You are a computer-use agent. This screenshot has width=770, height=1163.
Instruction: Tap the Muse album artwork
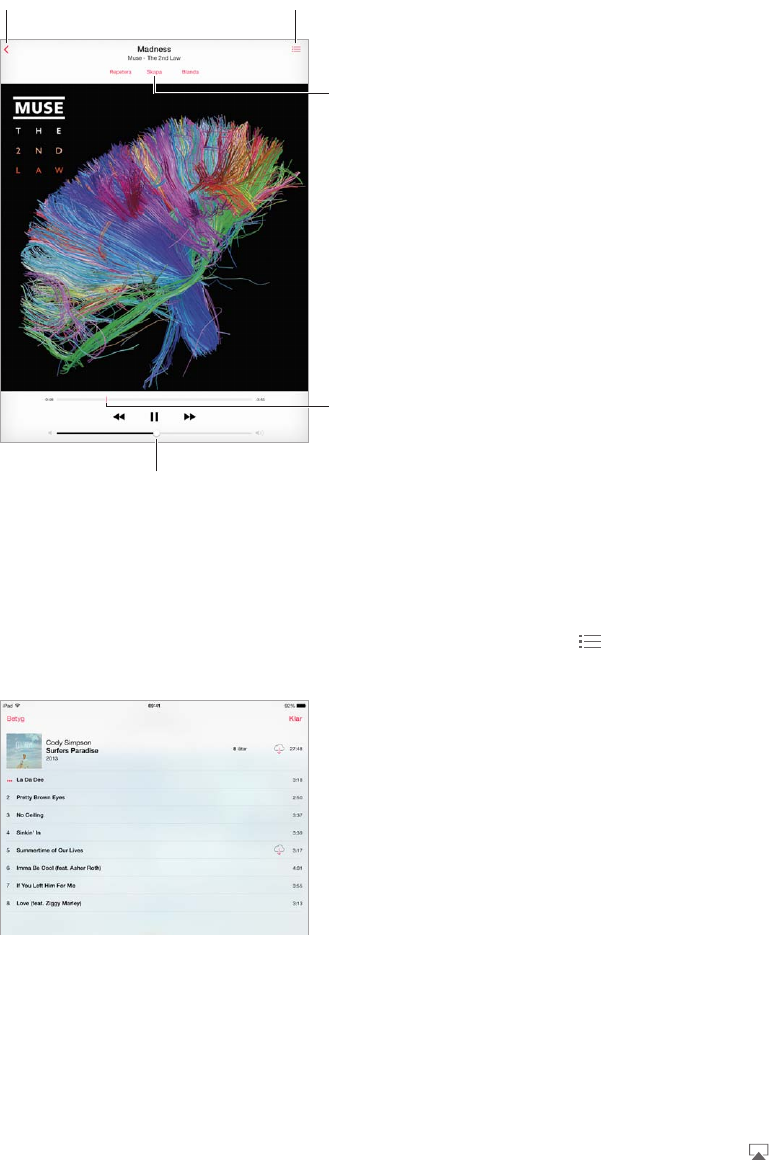pos(154,237)
